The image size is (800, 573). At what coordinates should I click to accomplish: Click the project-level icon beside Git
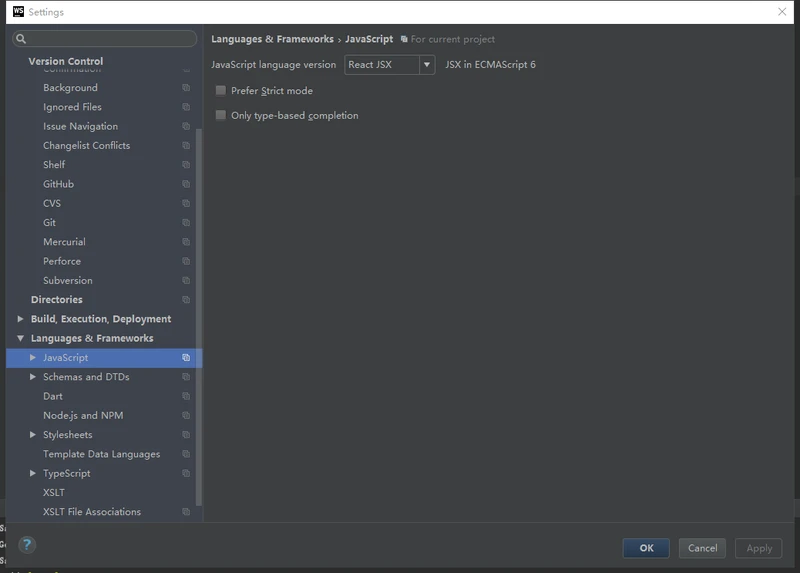point(186,223)
